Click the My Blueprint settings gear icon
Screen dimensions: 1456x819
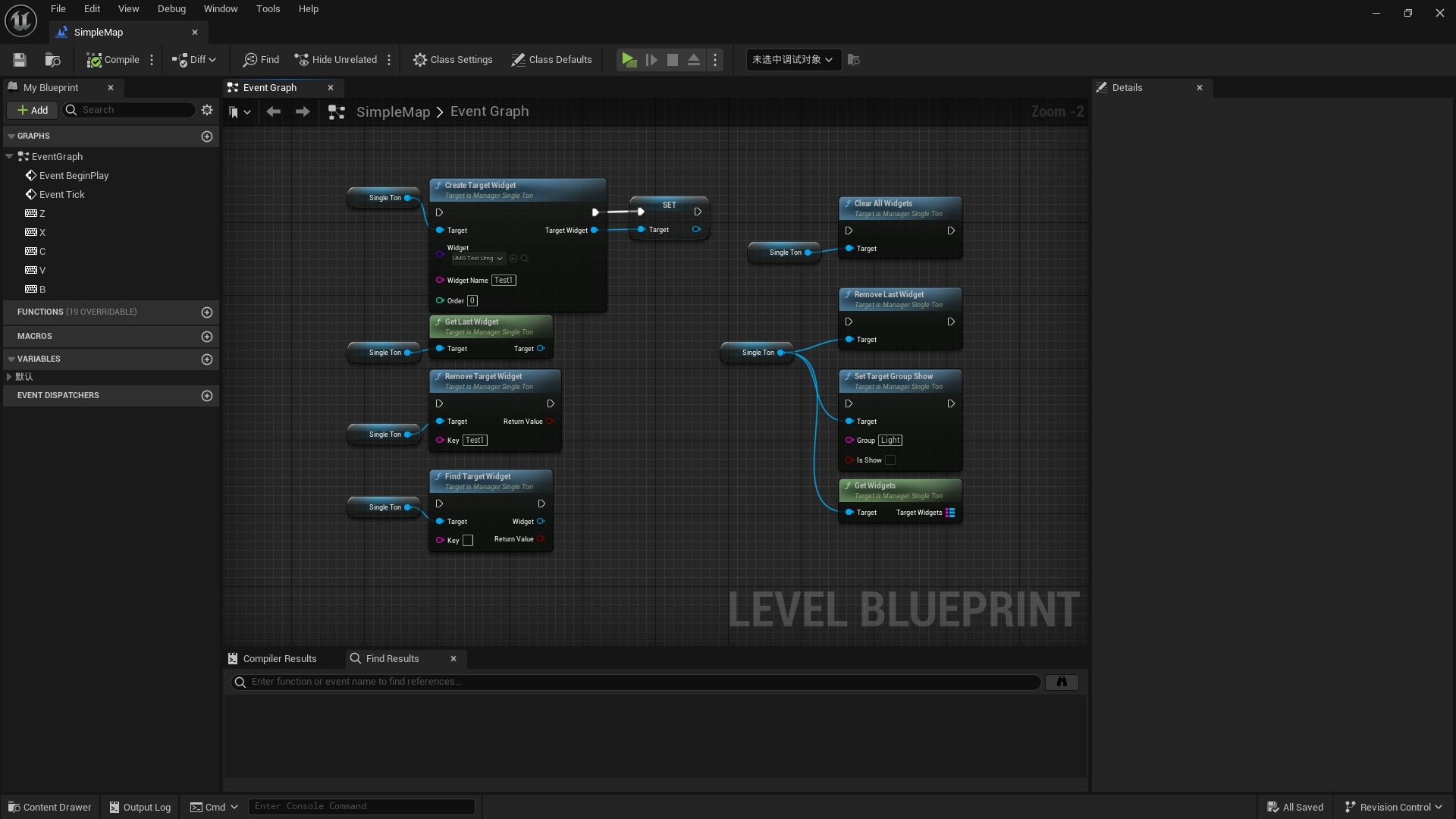pos(207,110)
